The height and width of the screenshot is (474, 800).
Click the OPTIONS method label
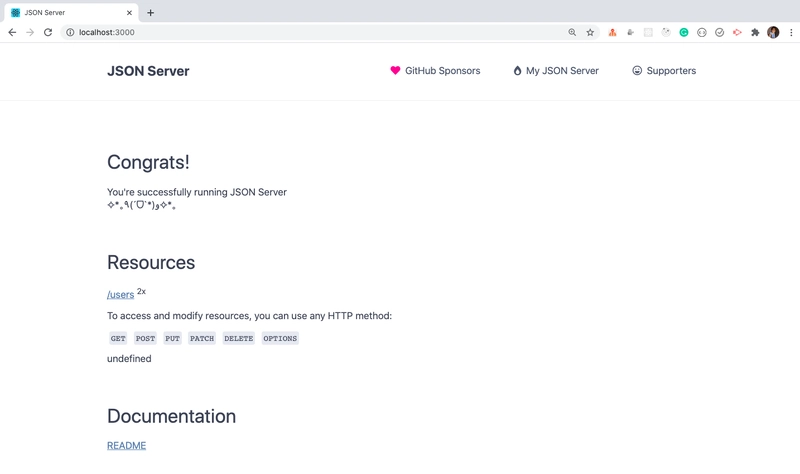click(280, 338)
